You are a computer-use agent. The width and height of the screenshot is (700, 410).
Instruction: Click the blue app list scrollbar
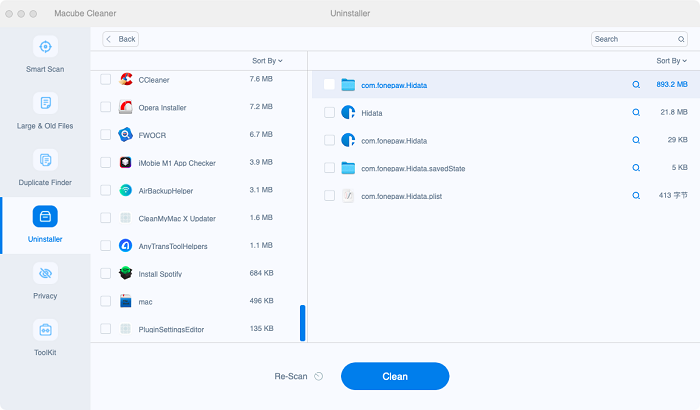[x=303, y=323]
